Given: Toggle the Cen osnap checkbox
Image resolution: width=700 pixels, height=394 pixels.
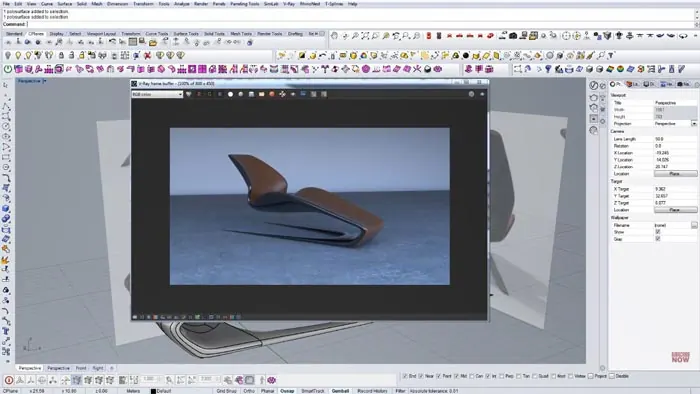Looking at the screenshot, I should [x=472, y=376].
